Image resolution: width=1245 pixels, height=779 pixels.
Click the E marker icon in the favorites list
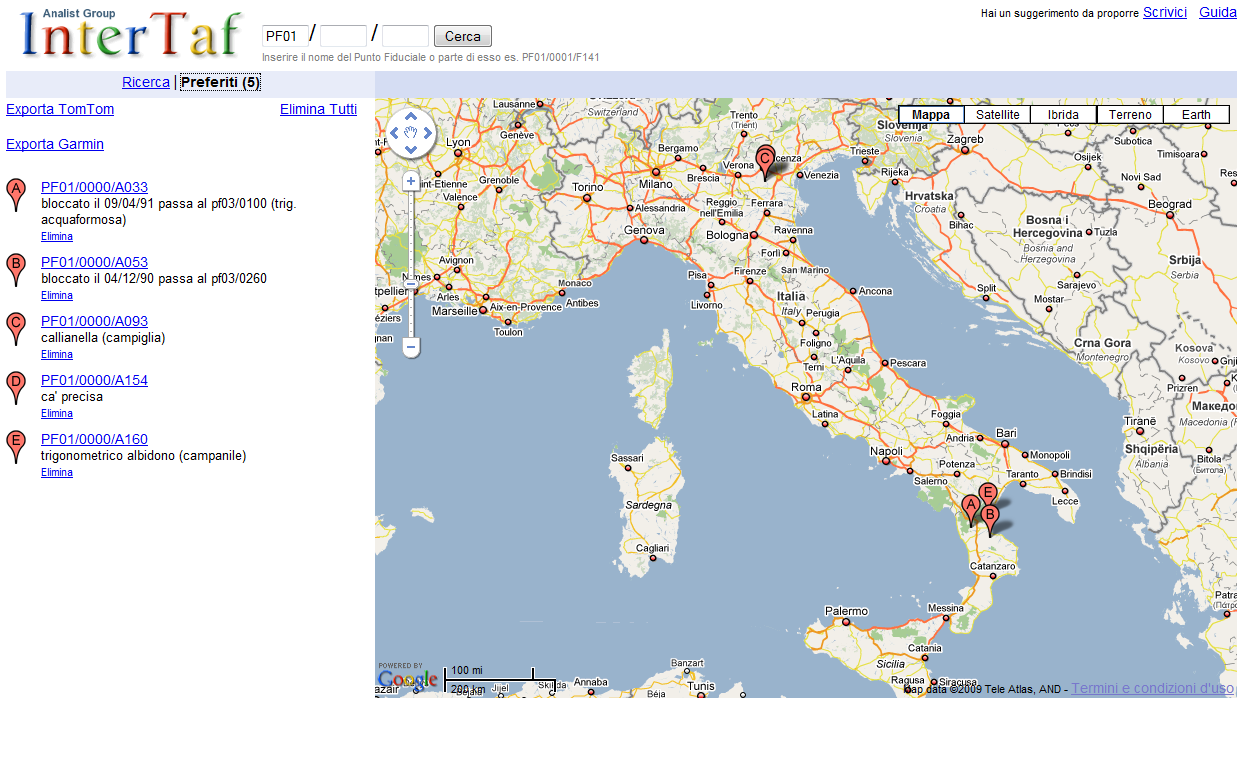click(15, 447)
